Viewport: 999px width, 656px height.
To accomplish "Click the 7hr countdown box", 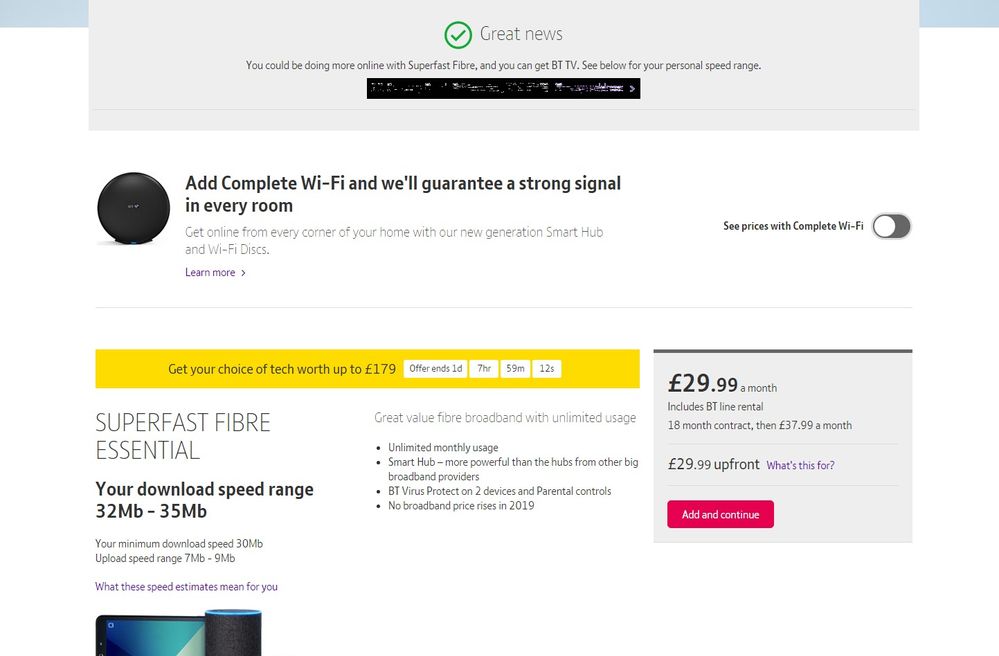I will (x=484, y=369).
